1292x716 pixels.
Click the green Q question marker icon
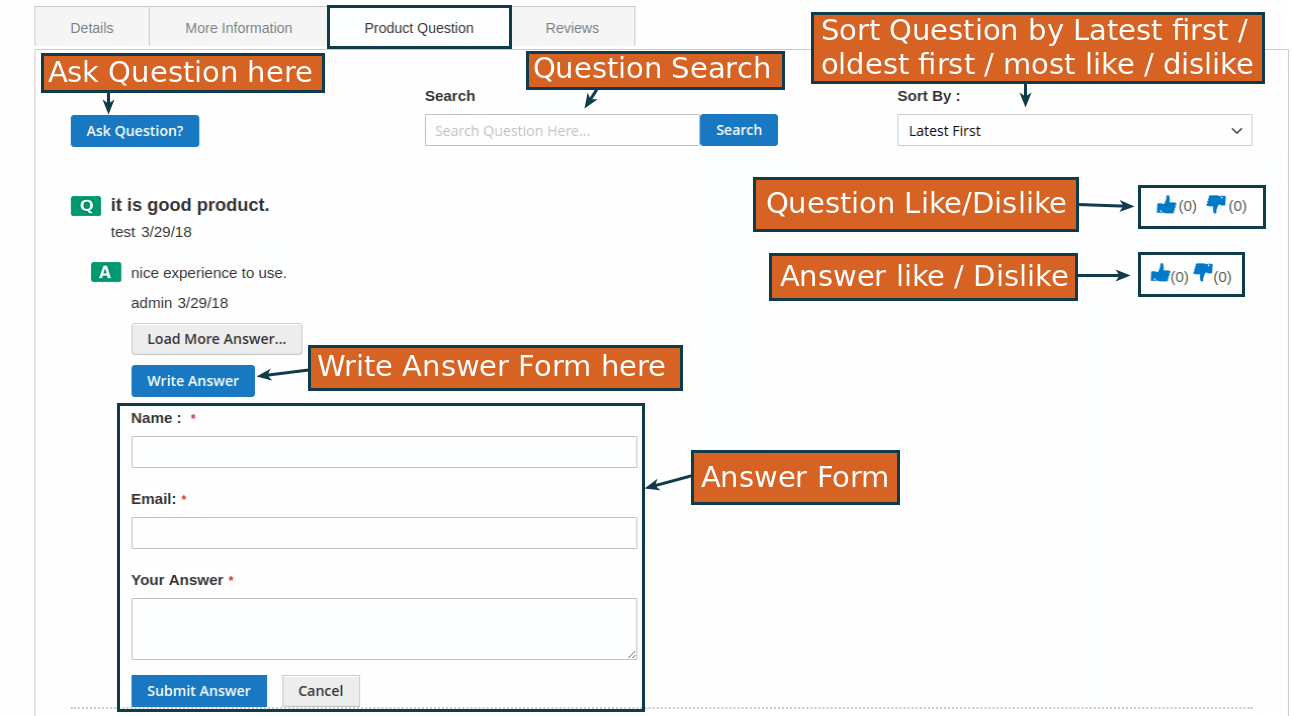pos(86,205)
